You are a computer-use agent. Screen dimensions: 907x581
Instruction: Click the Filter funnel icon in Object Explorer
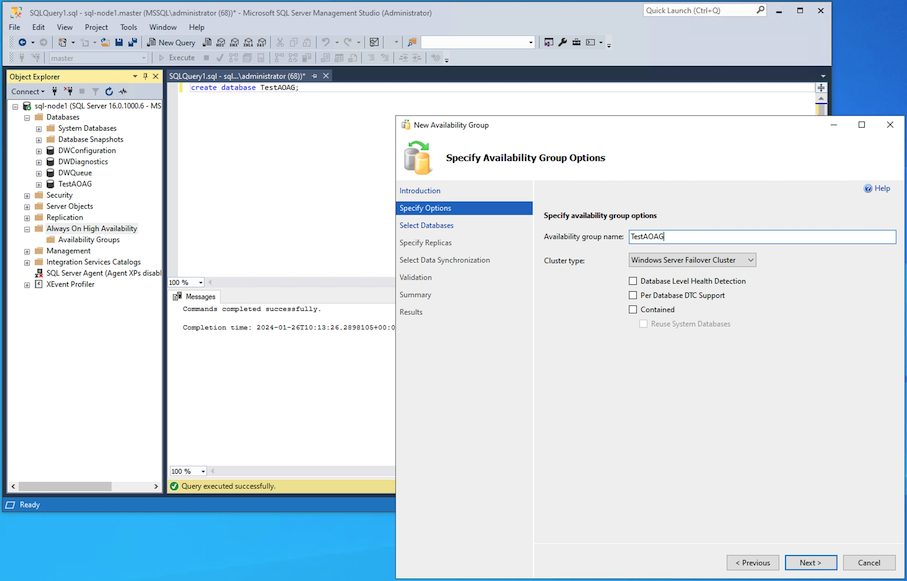click(x=95, y=91)
